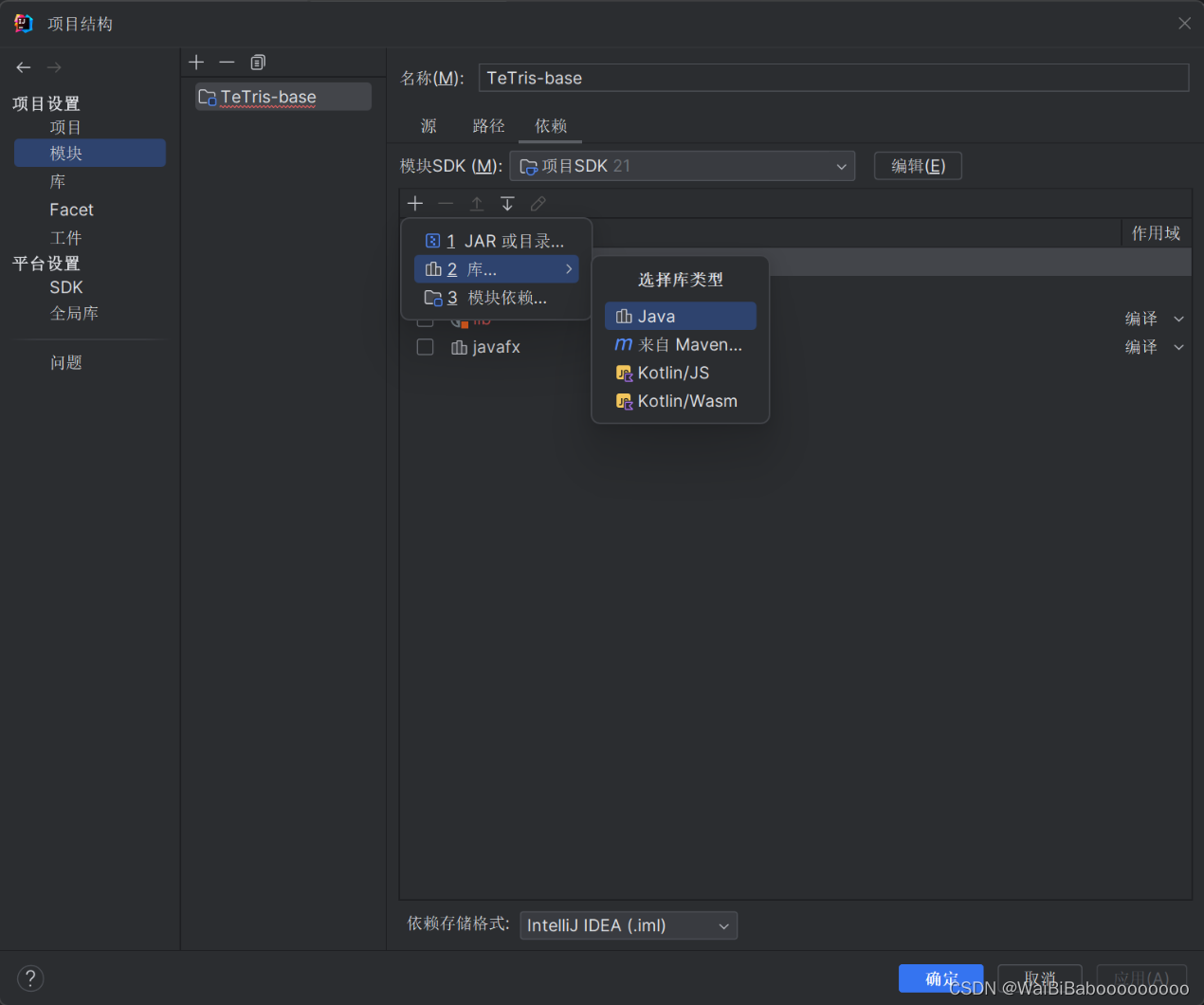Image resolution: width=1204 pixels, height=1005 pixels.
Task: Remove TeTris-base module with minus icon
Action: [227, 62]
